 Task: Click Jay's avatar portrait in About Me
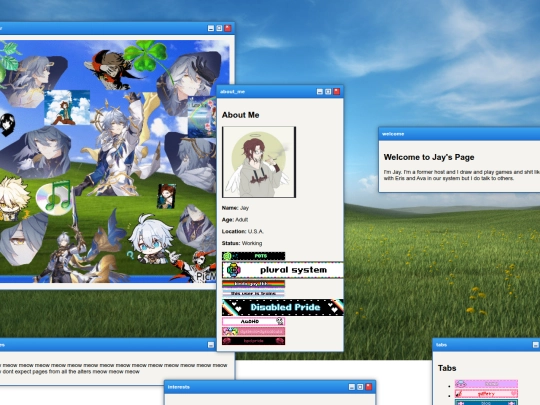click(x=259, y=162)
